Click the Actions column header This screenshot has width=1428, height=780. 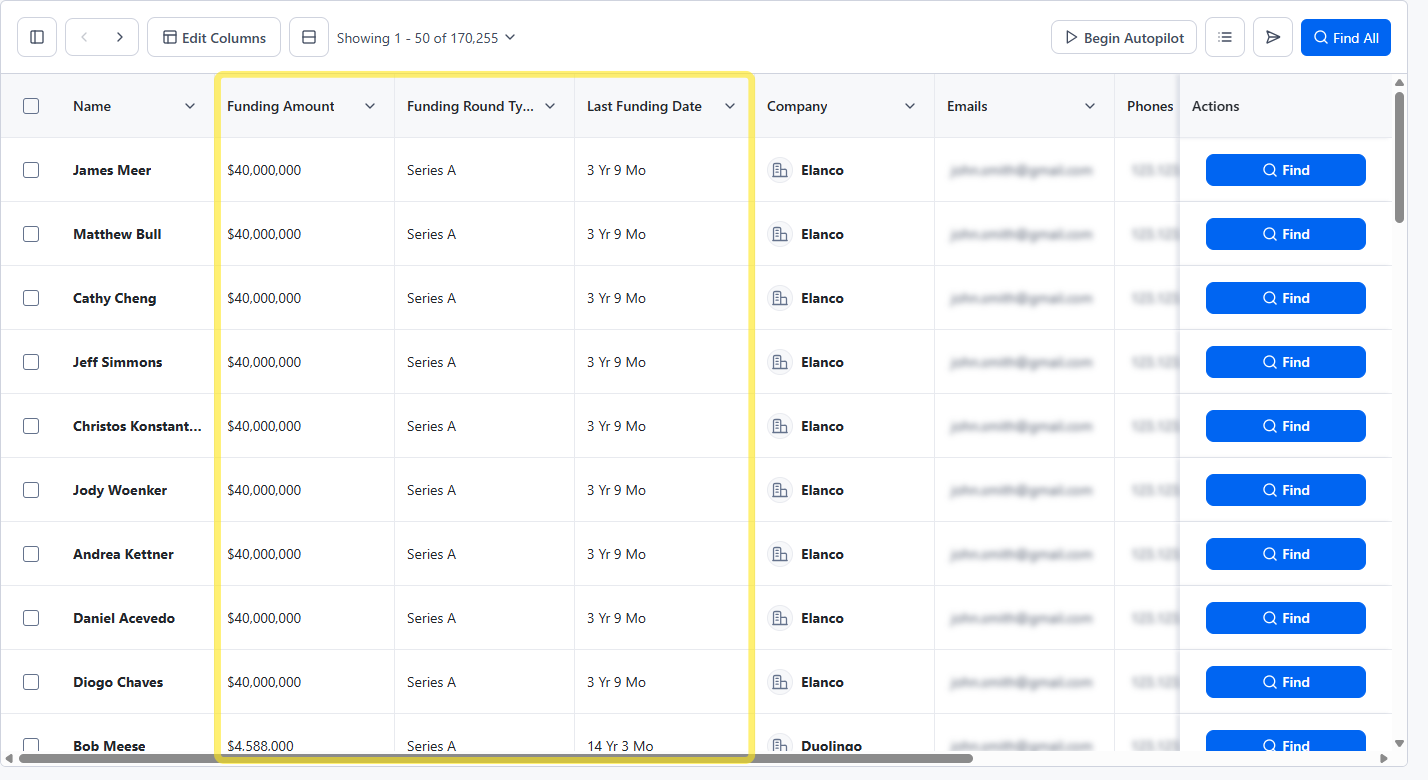[x=1216, y=106]
